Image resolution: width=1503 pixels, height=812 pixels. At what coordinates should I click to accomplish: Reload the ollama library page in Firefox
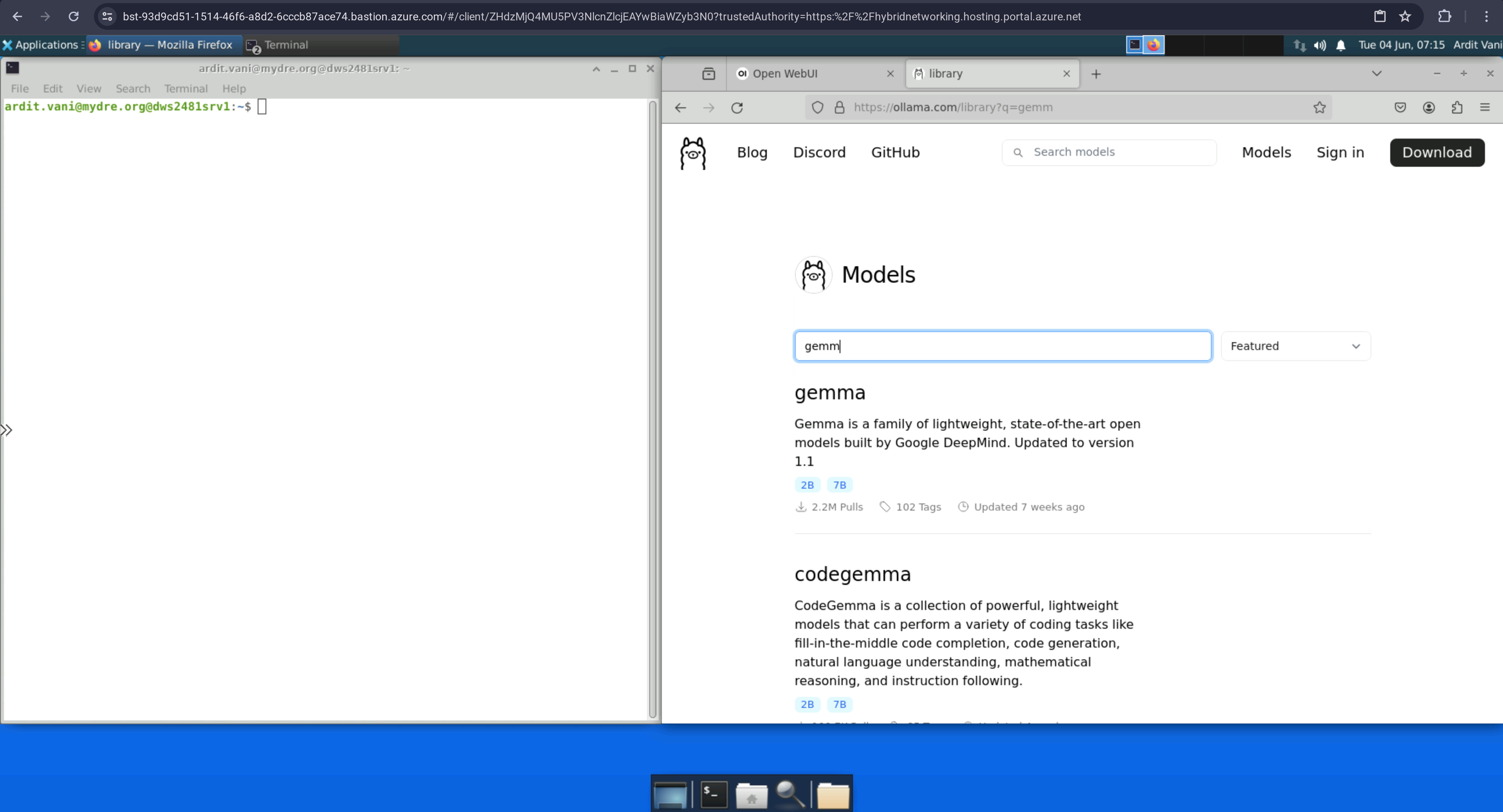pos(737,108)
